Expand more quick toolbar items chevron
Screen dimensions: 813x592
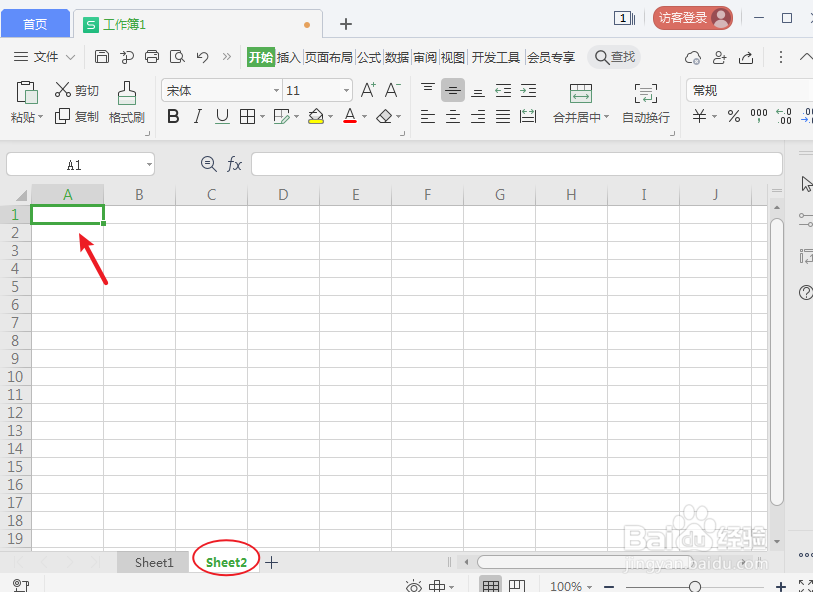coord(227,57)
